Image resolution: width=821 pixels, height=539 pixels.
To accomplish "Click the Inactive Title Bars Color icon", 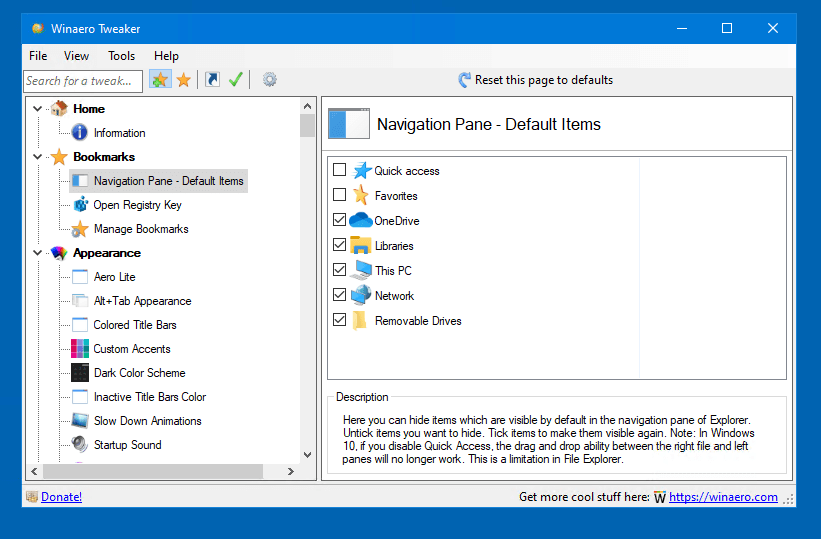I will (x=80, y=397).
